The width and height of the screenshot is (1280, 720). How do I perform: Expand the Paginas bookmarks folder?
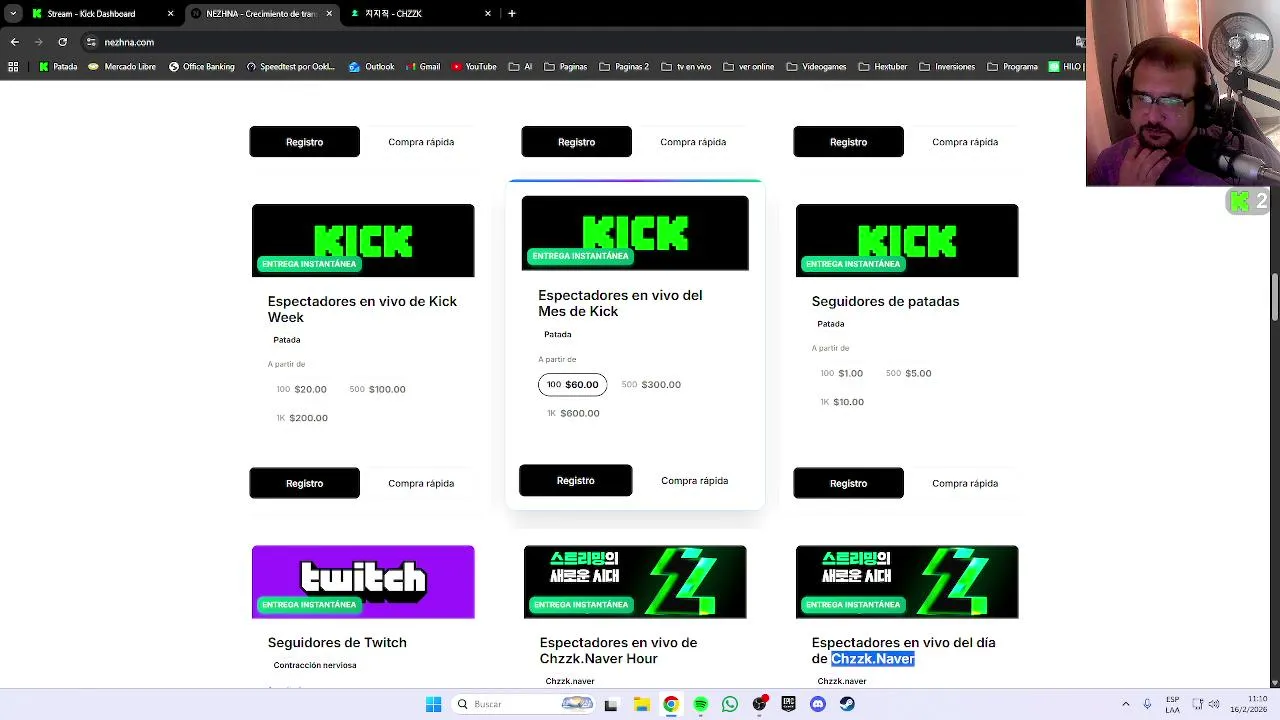pyautogui.click(x=566, y=67)
